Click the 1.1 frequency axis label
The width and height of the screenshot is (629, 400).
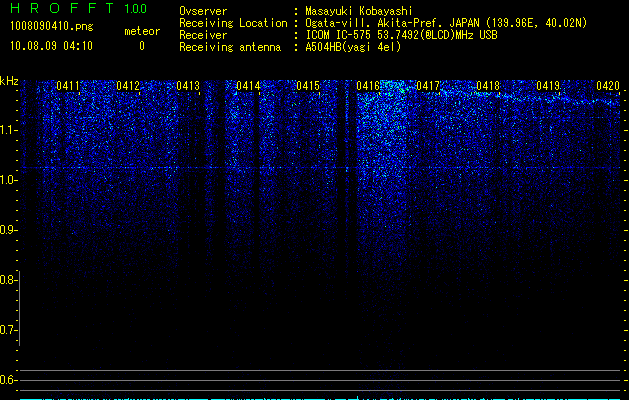tap(8, 130)
